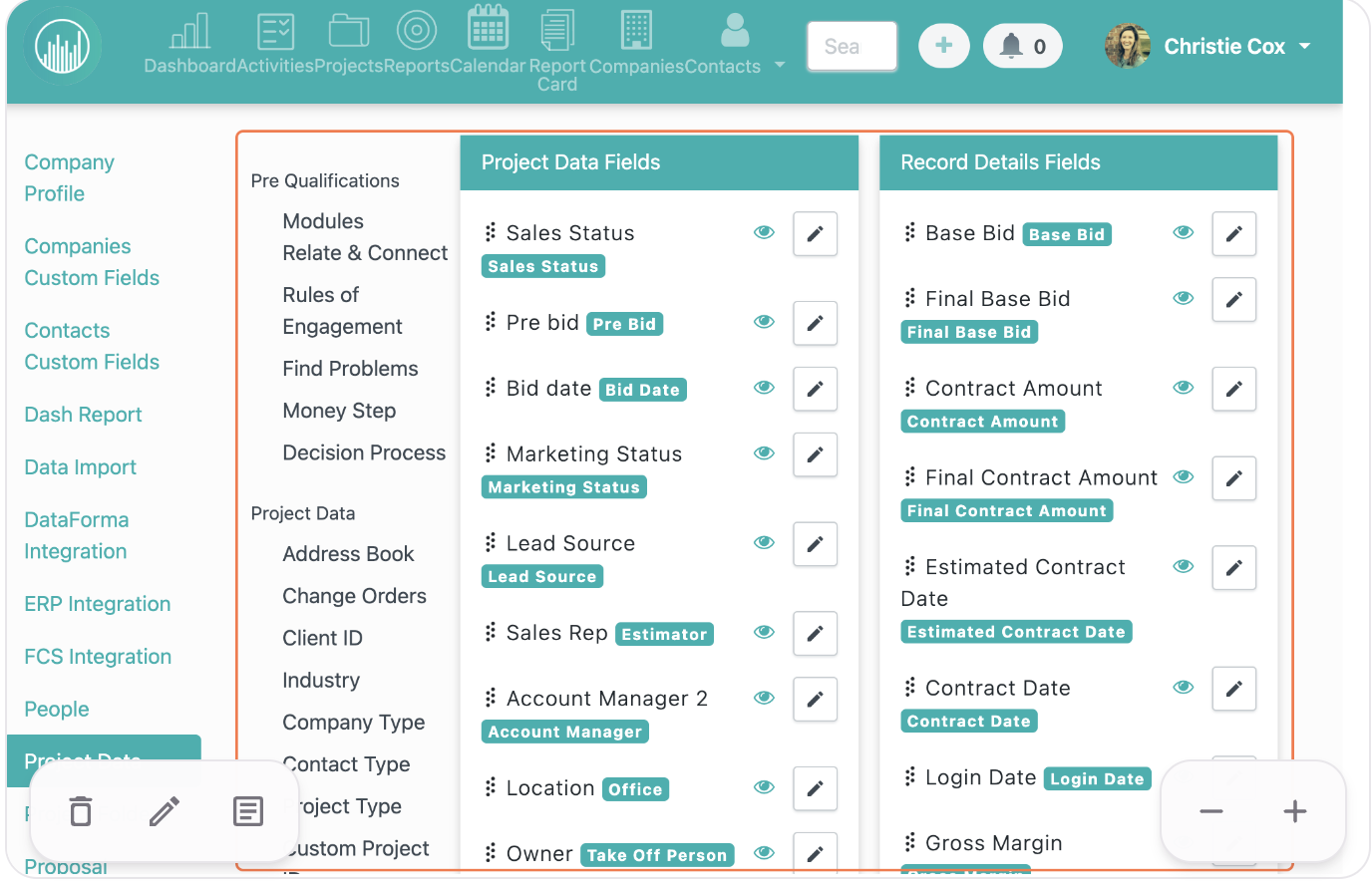
Task: Edit the Contract Date field with pencil
Action: coord(1233,689)
